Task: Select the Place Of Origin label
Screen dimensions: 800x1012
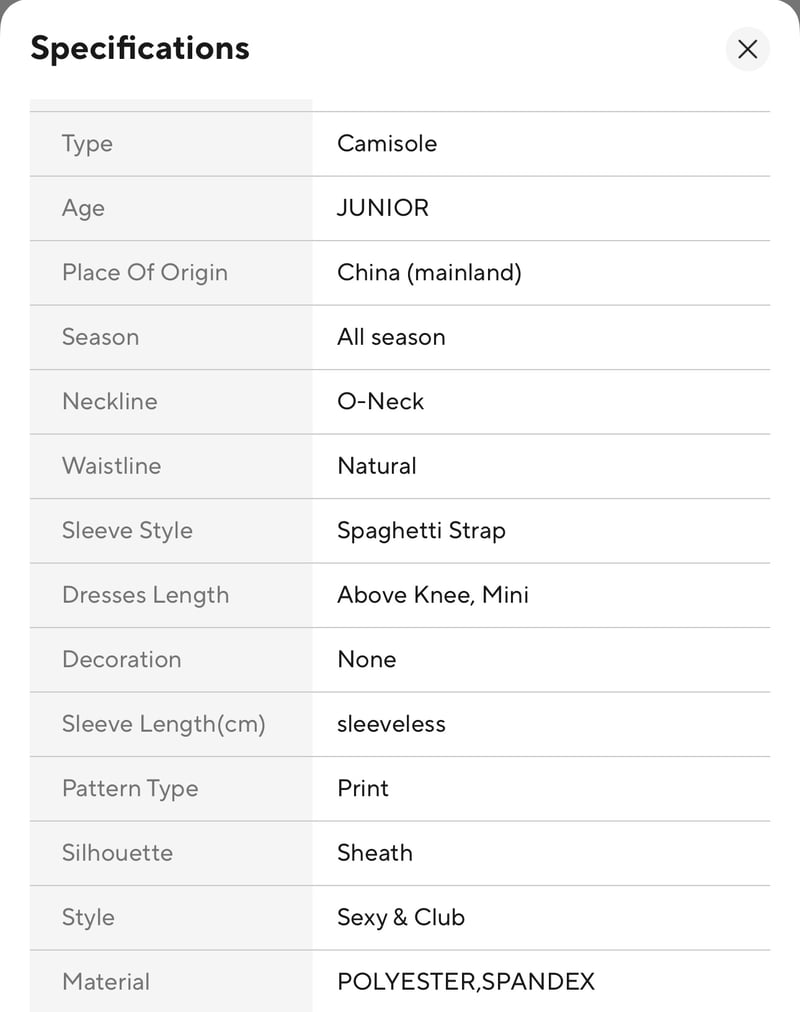Action: (x=145, y=272)
